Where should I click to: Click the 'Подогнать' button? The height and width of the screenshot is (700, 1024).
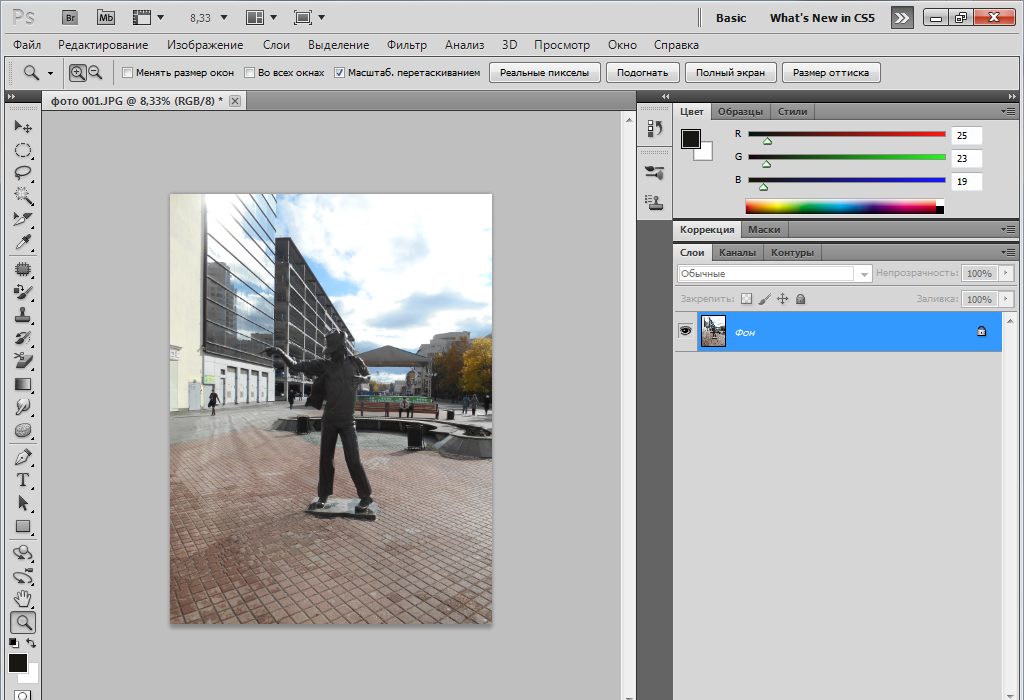click(x=643, y=72)
